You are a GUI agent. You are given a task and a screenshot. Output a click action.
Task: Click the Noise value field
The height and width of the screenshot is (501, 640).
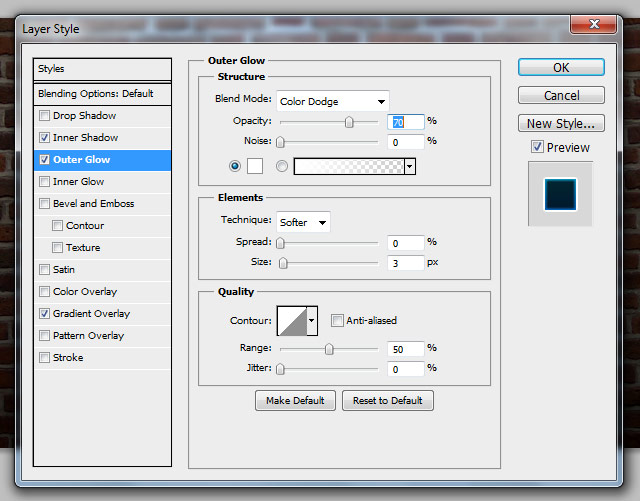tap(406, 142)
